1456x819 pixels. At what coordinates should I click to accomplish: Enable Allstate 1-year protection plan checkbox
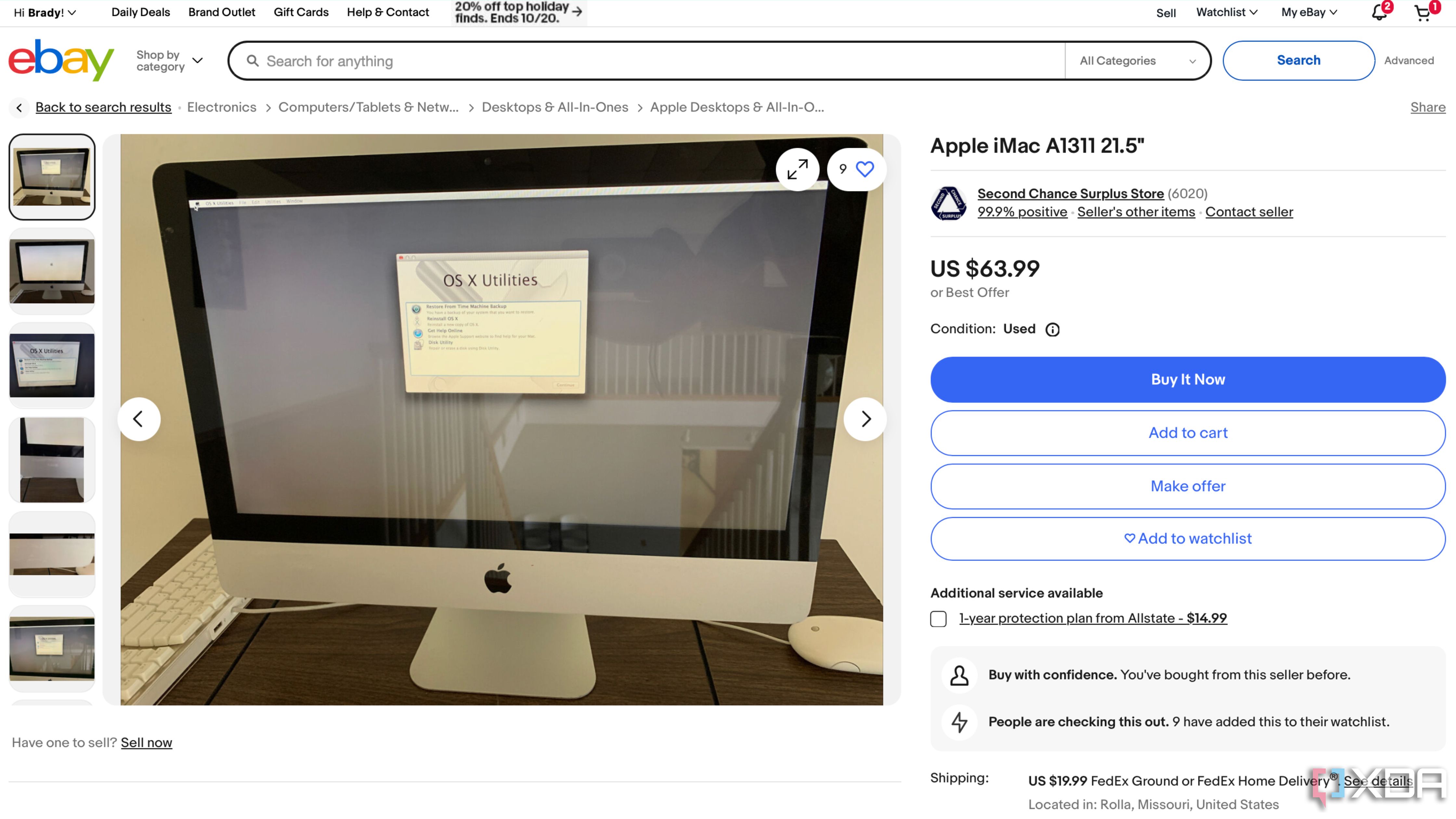click(x=938, y=618)
